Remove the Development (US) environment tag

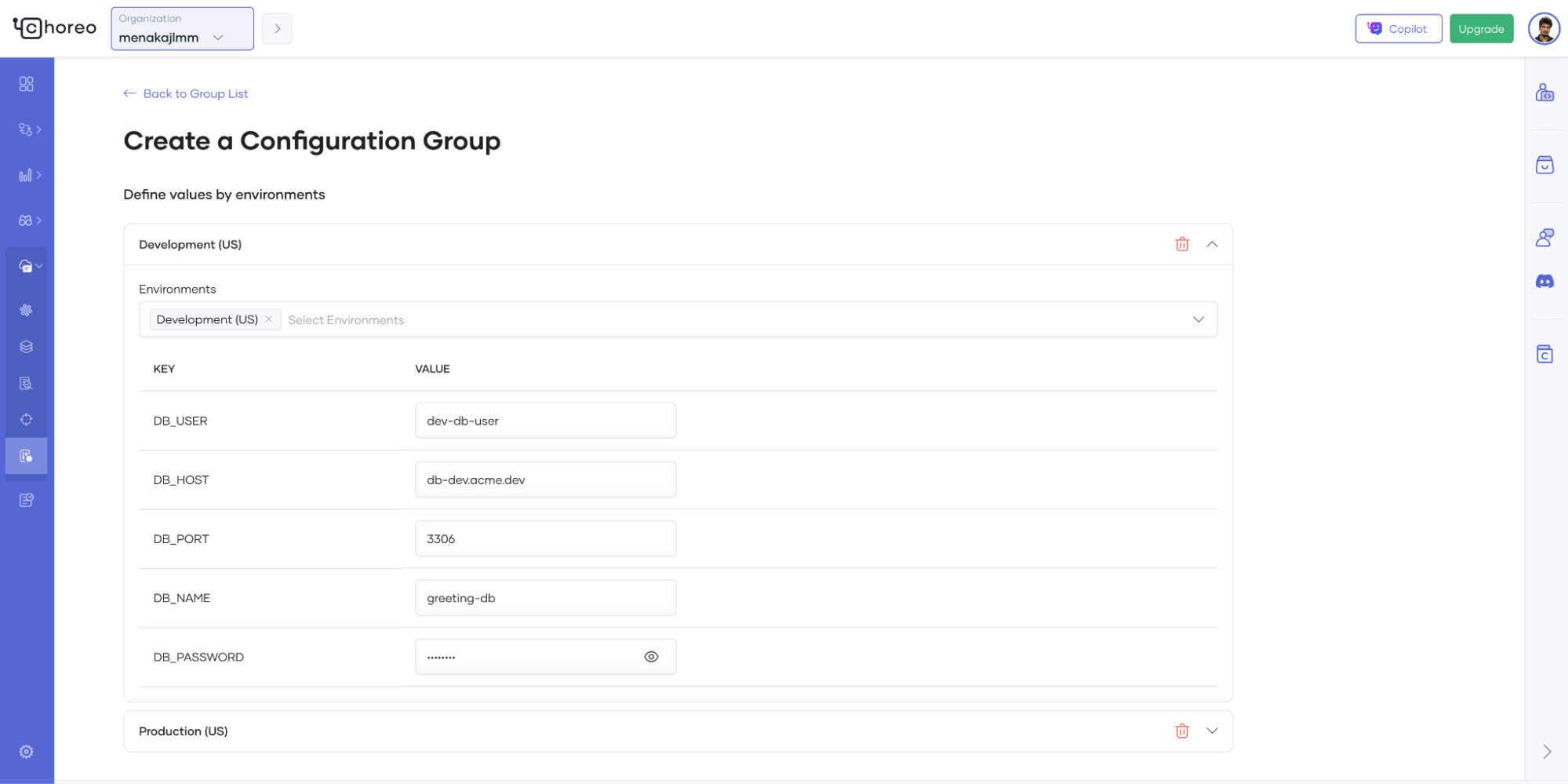[269, 319]
